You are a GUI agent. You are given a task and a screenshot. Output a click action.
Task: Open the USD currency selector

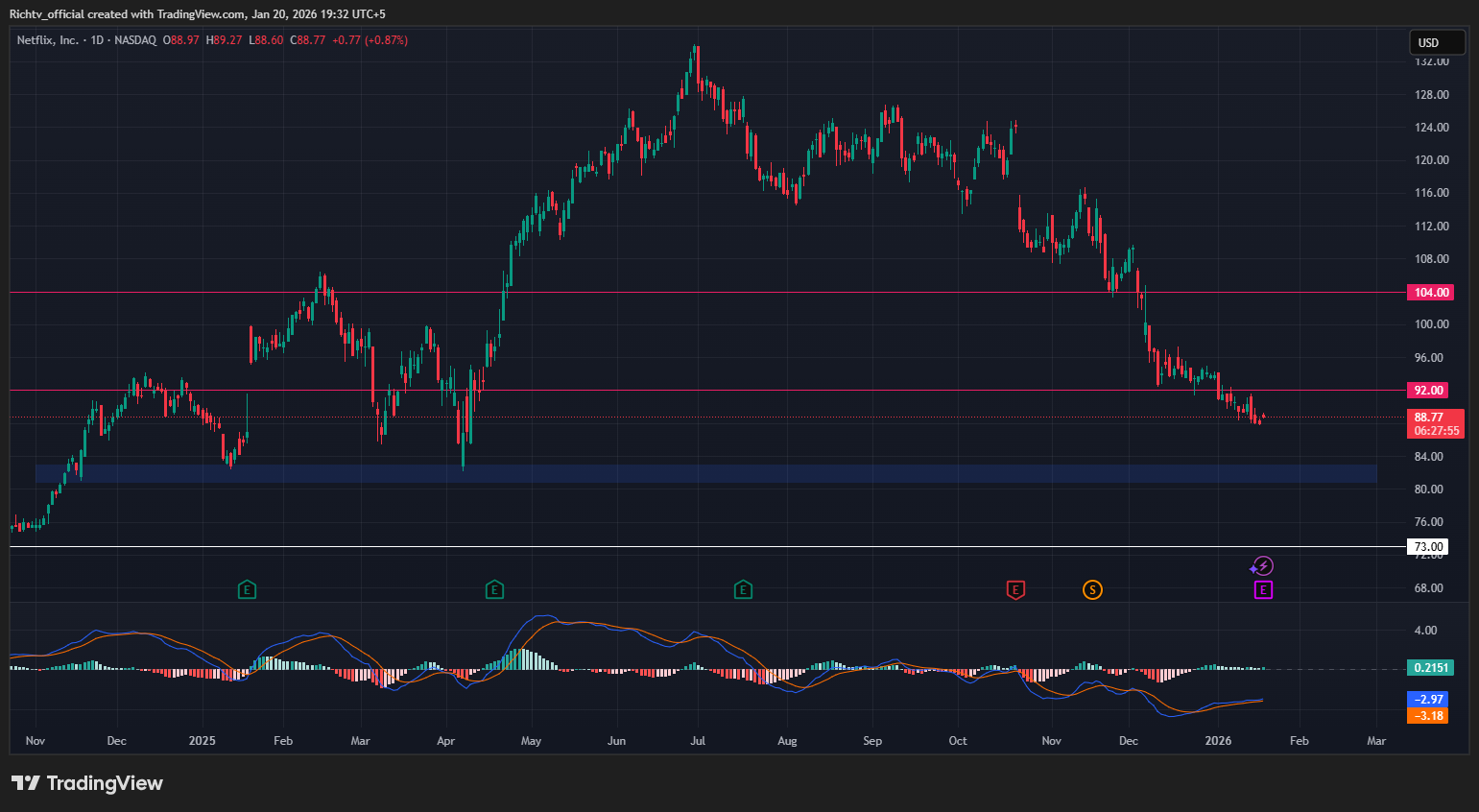[x=1436, y=42]
